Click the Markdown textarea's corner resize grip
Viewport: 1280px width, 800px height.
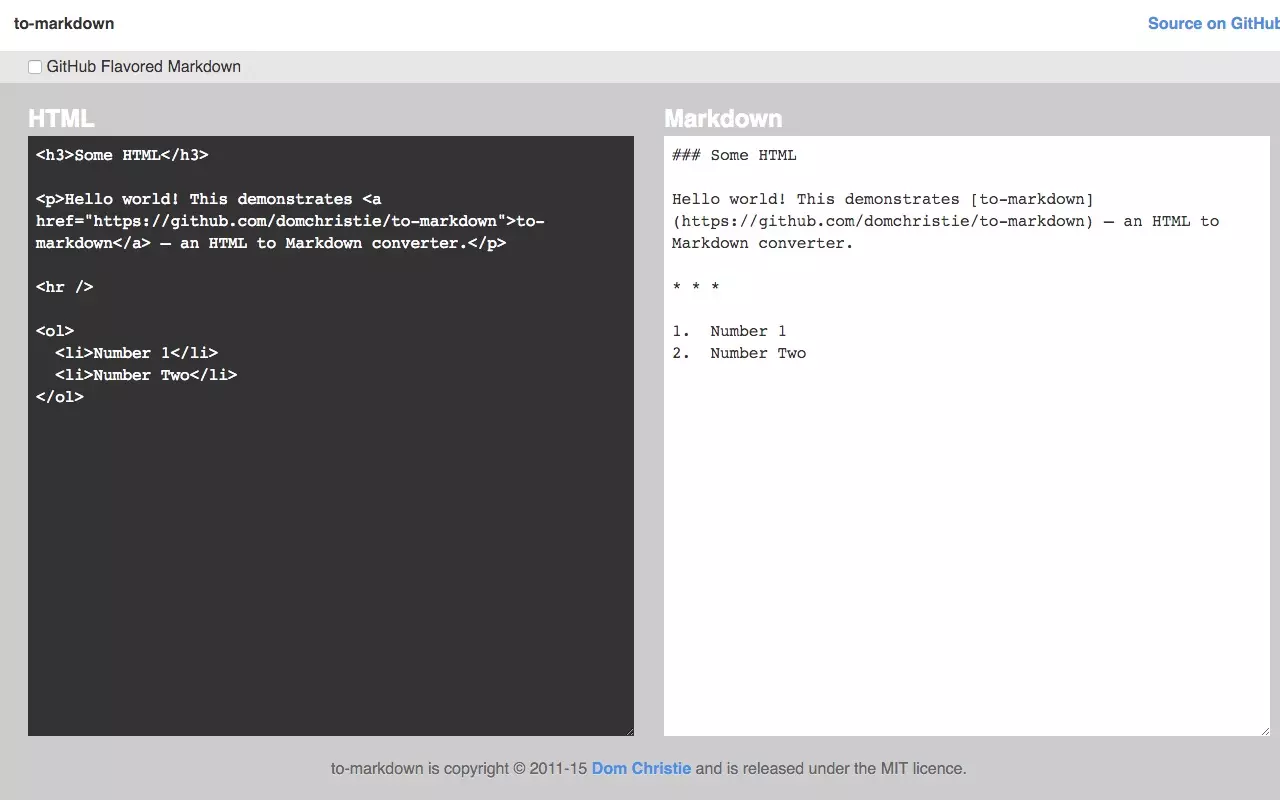point(1264,730)
